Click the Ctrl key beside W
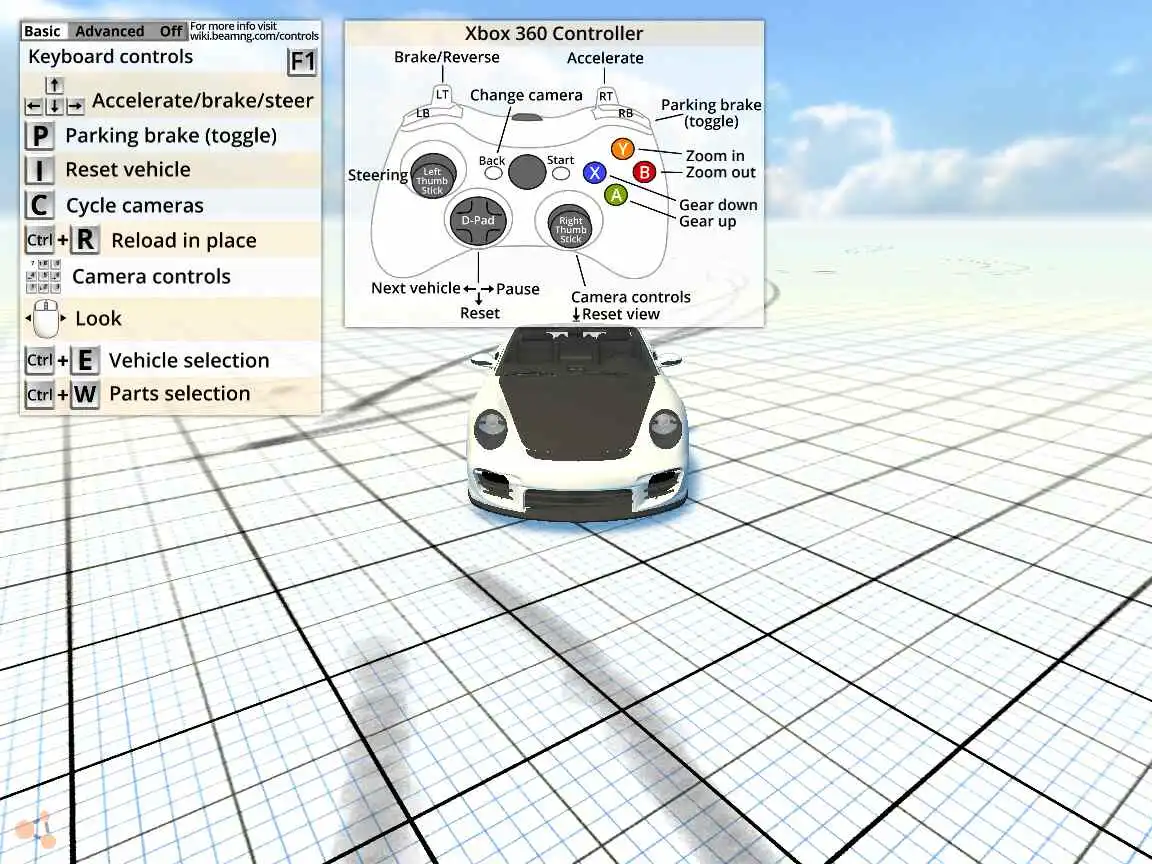The width and height of the screenshot is (1152, 864). click(x=40, y=395)
